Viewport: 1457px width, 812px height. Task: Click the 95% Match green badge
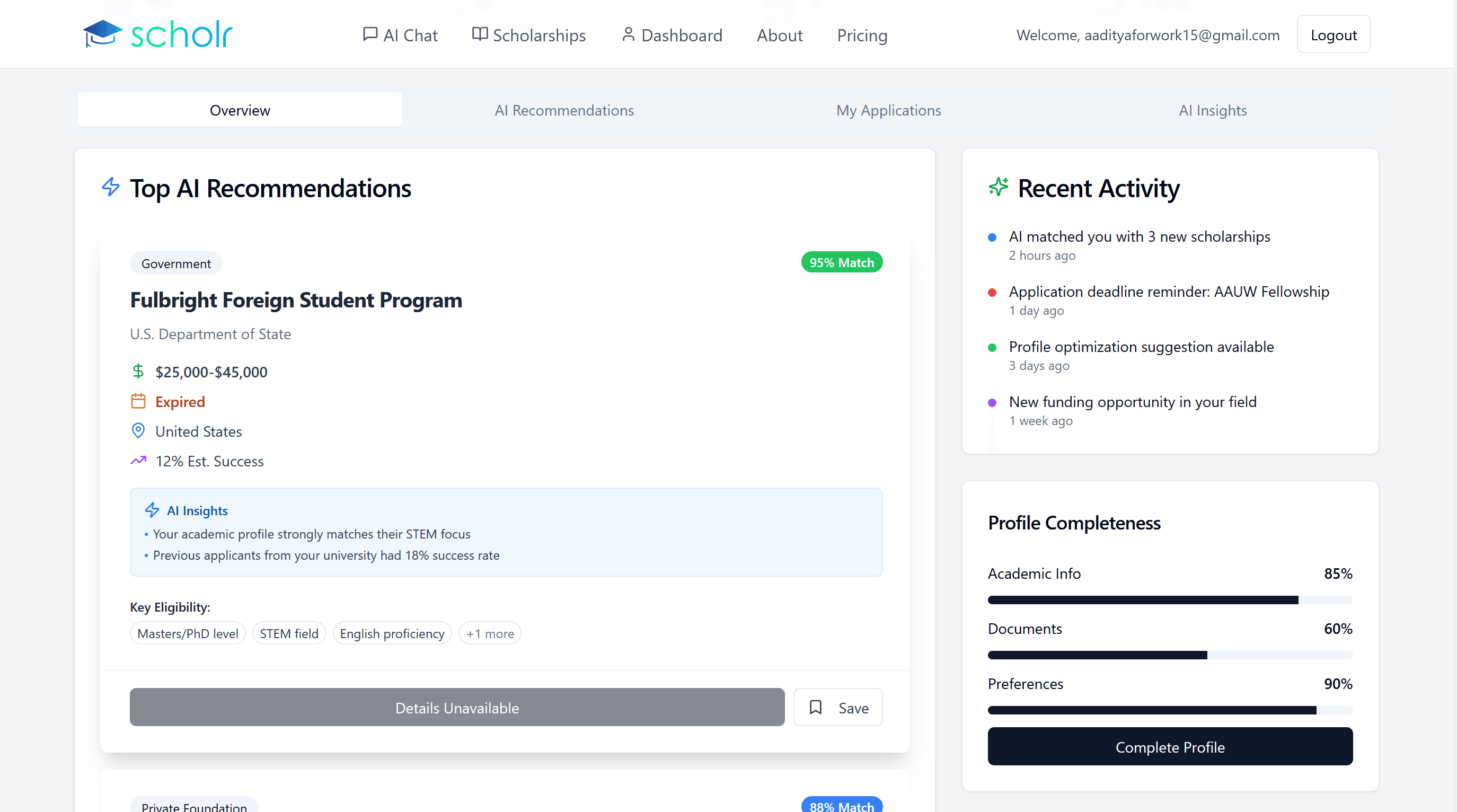[x=841, y=262]
